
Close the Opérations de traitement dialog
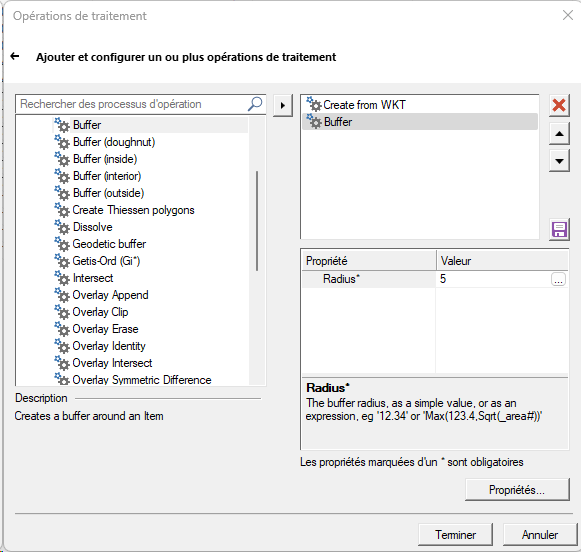568,15
